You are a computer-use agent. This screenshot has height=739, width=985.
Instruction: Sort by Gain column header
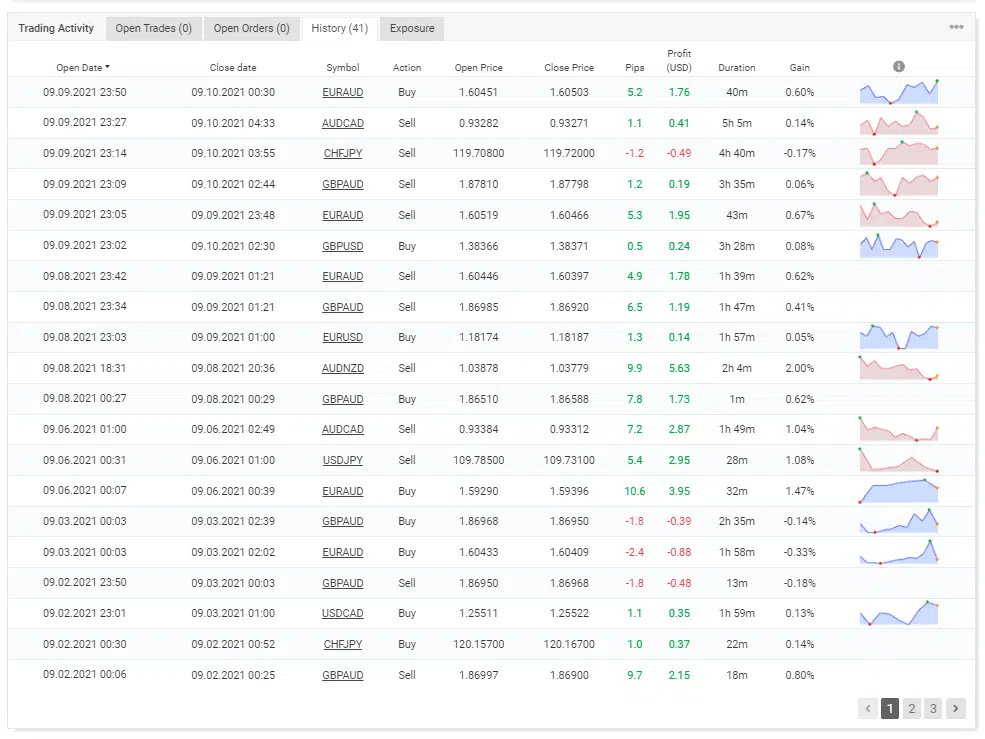(x=800, y=68)
